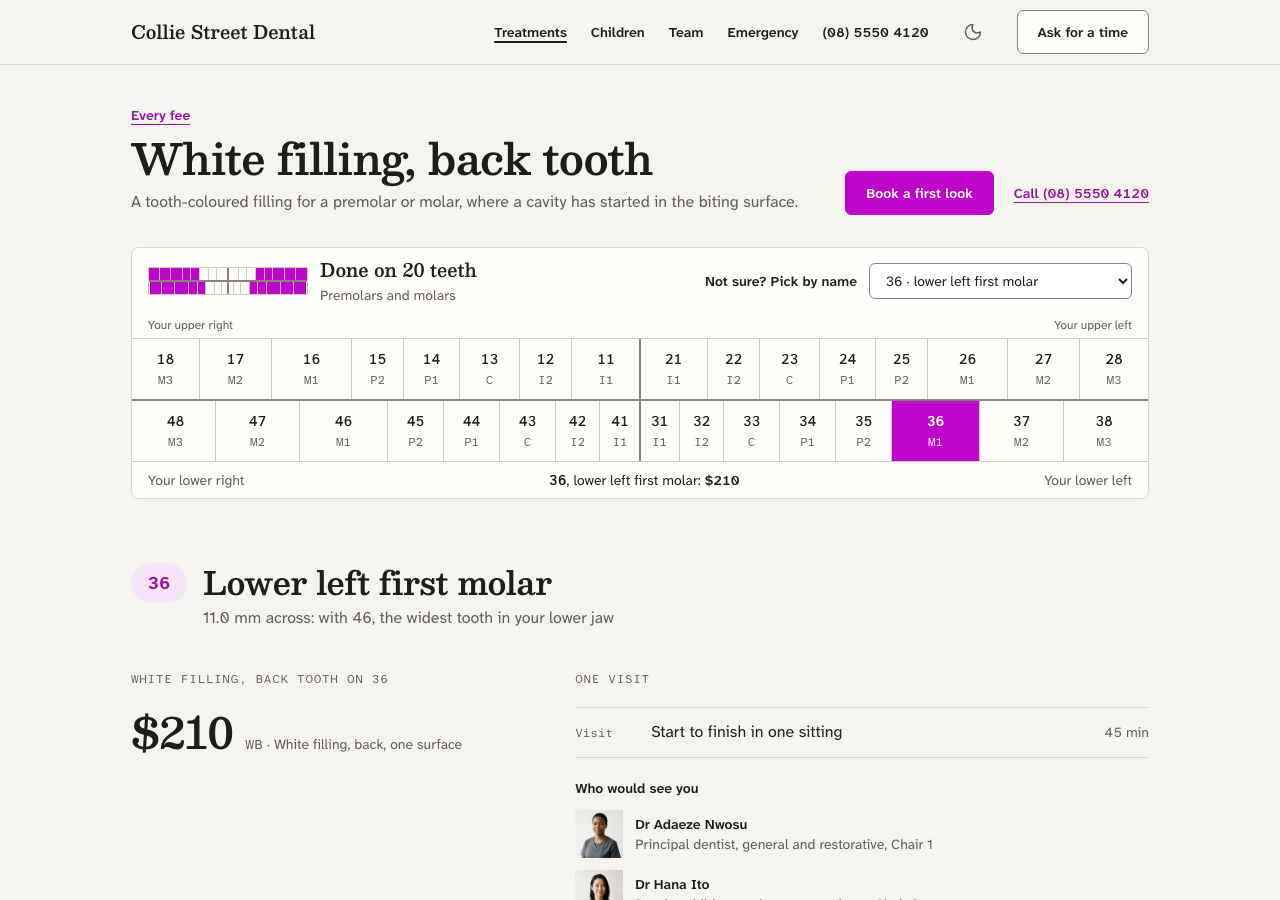Select tooth 38 lower left third molar
Viewport: 1280px width, 900px height.
(1106, 431)
